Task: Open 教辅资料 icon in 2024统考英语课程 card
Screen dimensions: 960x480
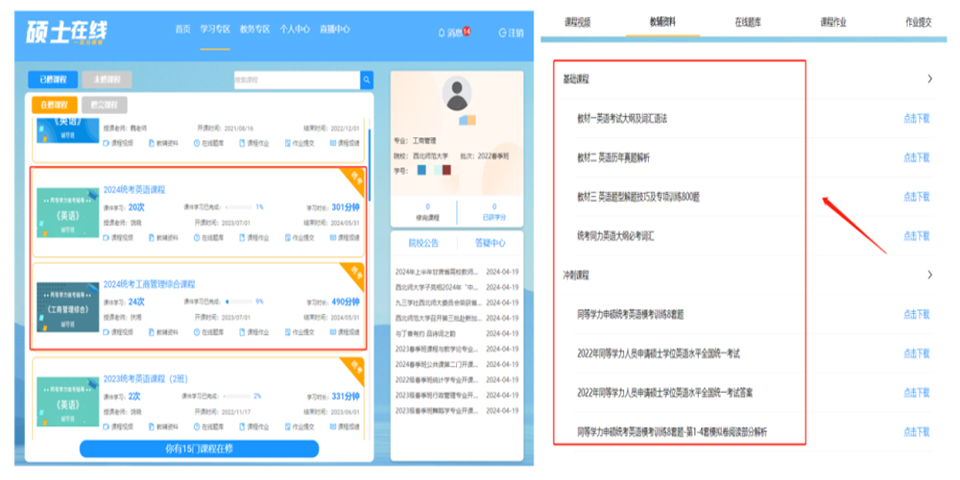Action: coord(151,238)
